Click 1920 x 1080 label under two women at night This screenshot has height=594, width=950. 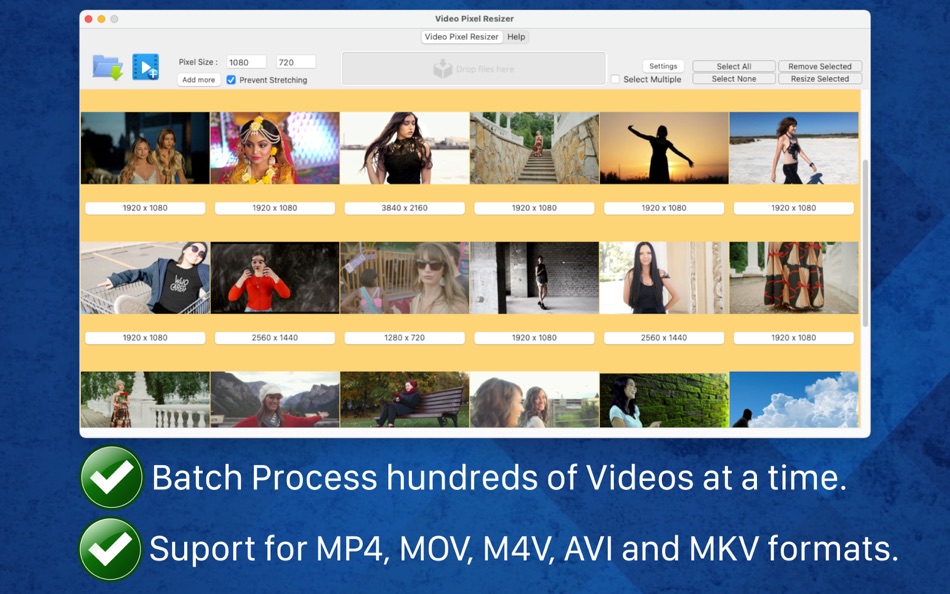(145, 208)
